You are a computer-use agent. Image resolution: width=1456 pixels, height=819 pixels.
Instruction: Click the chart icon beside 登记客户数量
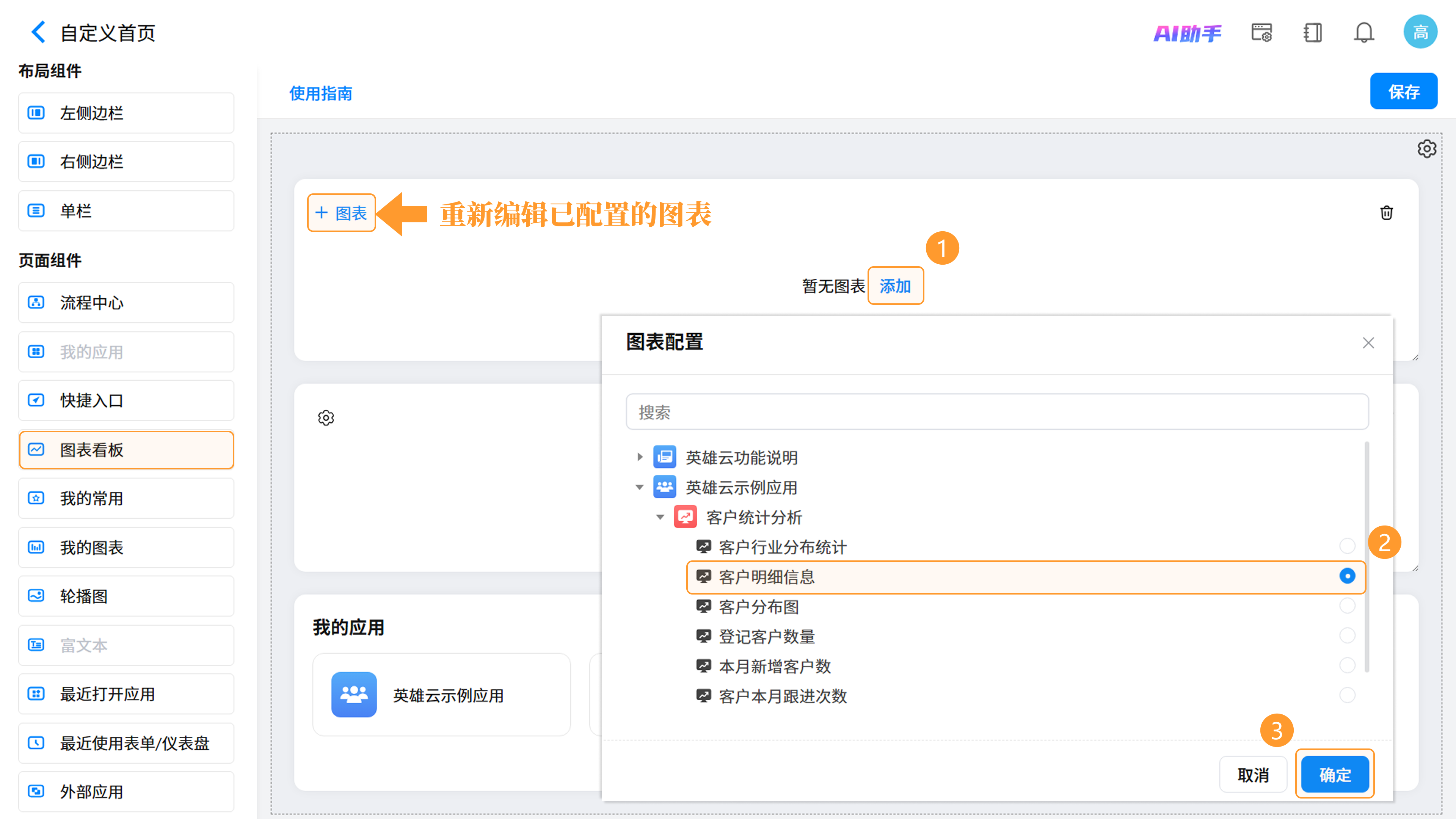tap(703, 637)
